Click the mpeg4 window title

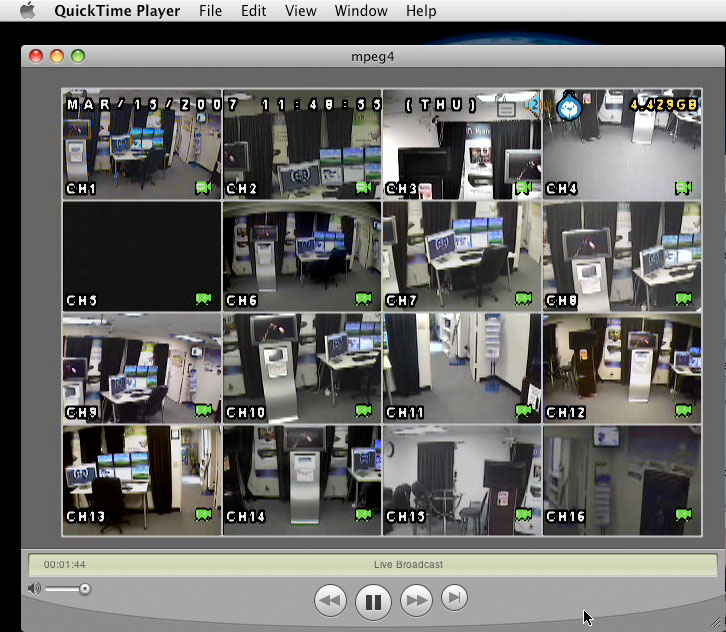point(373,56)
